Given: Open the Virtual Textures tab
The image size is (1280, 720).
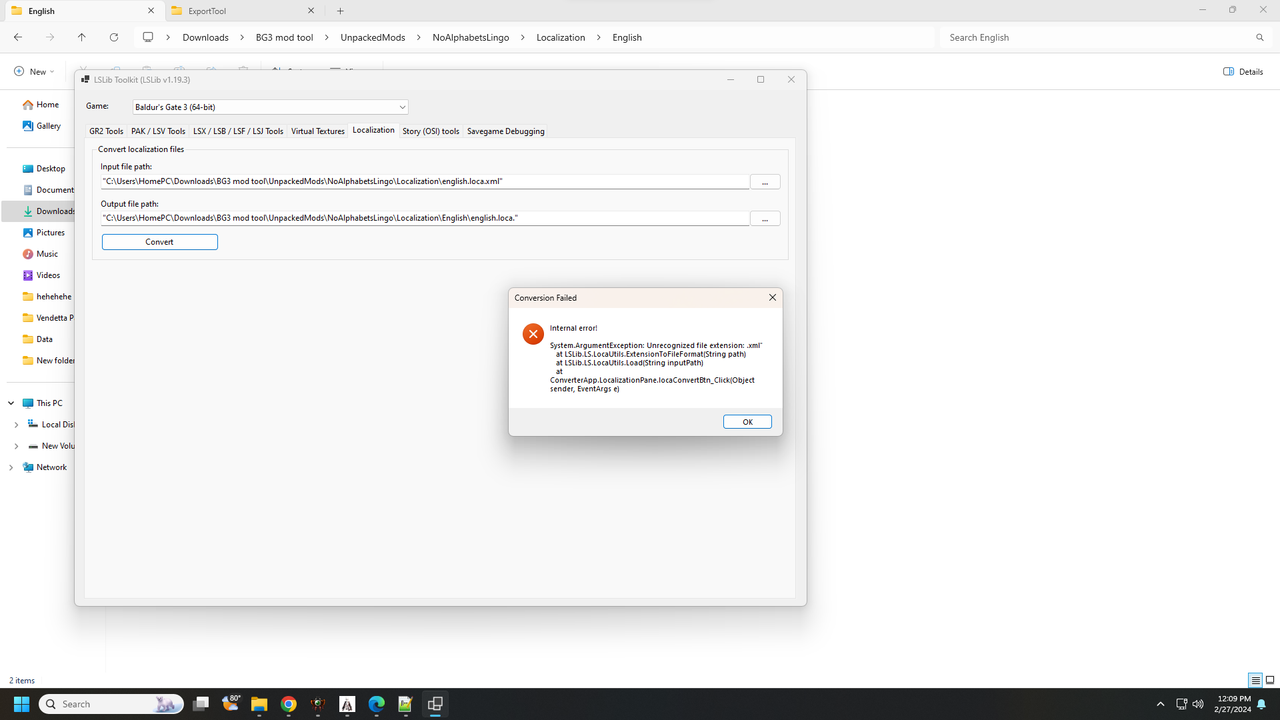Looking at the screenshot, I should pos(318,131).
